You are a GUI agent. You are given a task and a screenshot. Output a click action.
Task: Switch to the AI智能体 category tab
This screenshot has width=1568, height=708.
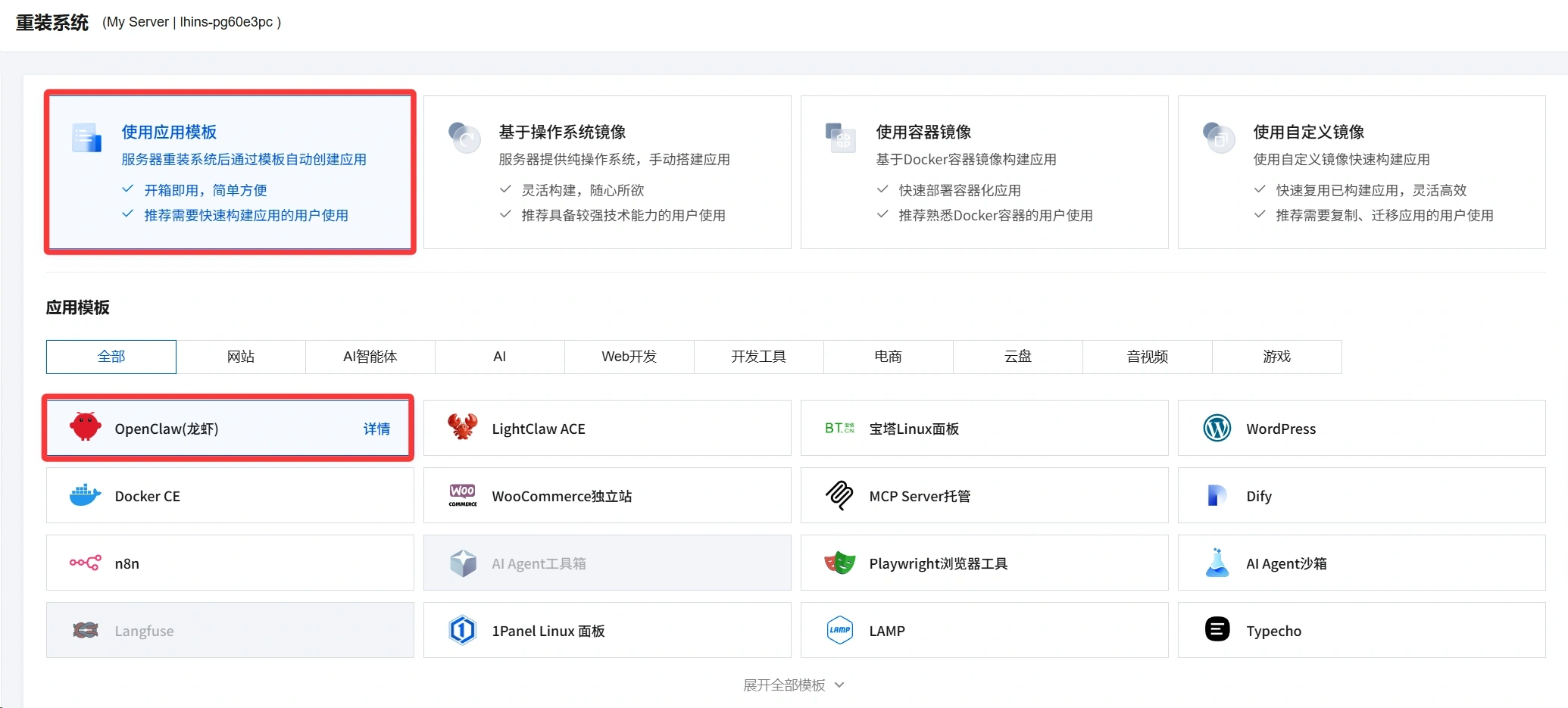coord(370,357)
